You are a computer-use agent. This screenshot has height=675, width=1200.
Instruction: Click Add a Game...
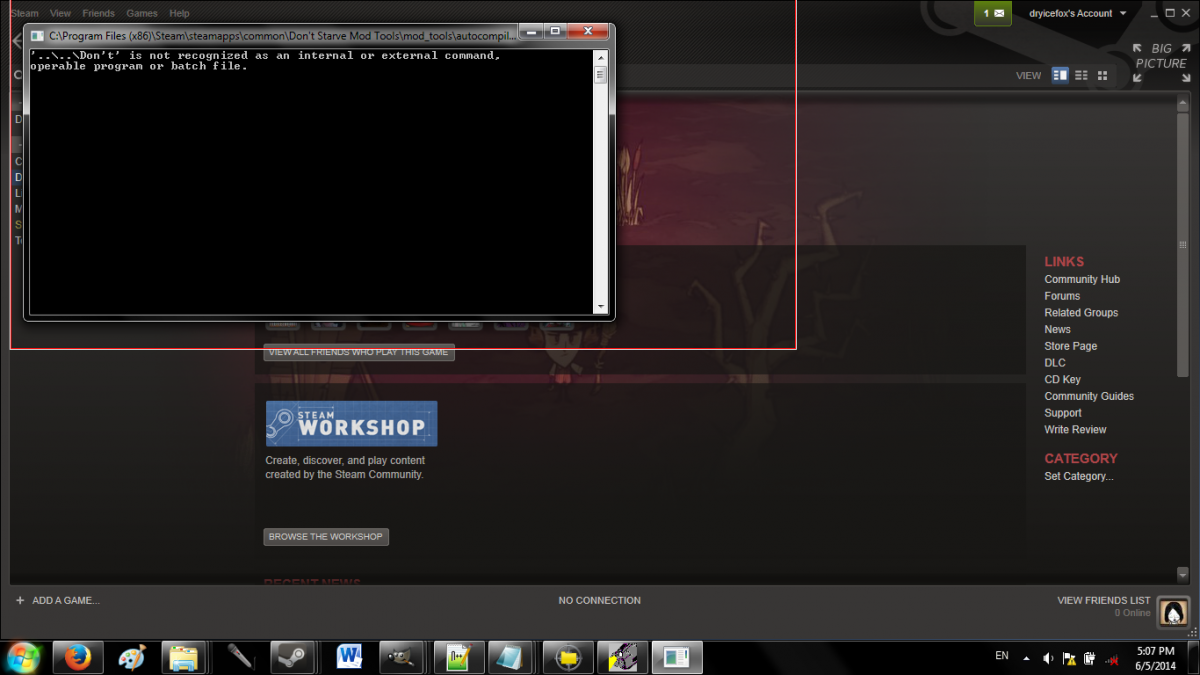[x=66, y=600]
